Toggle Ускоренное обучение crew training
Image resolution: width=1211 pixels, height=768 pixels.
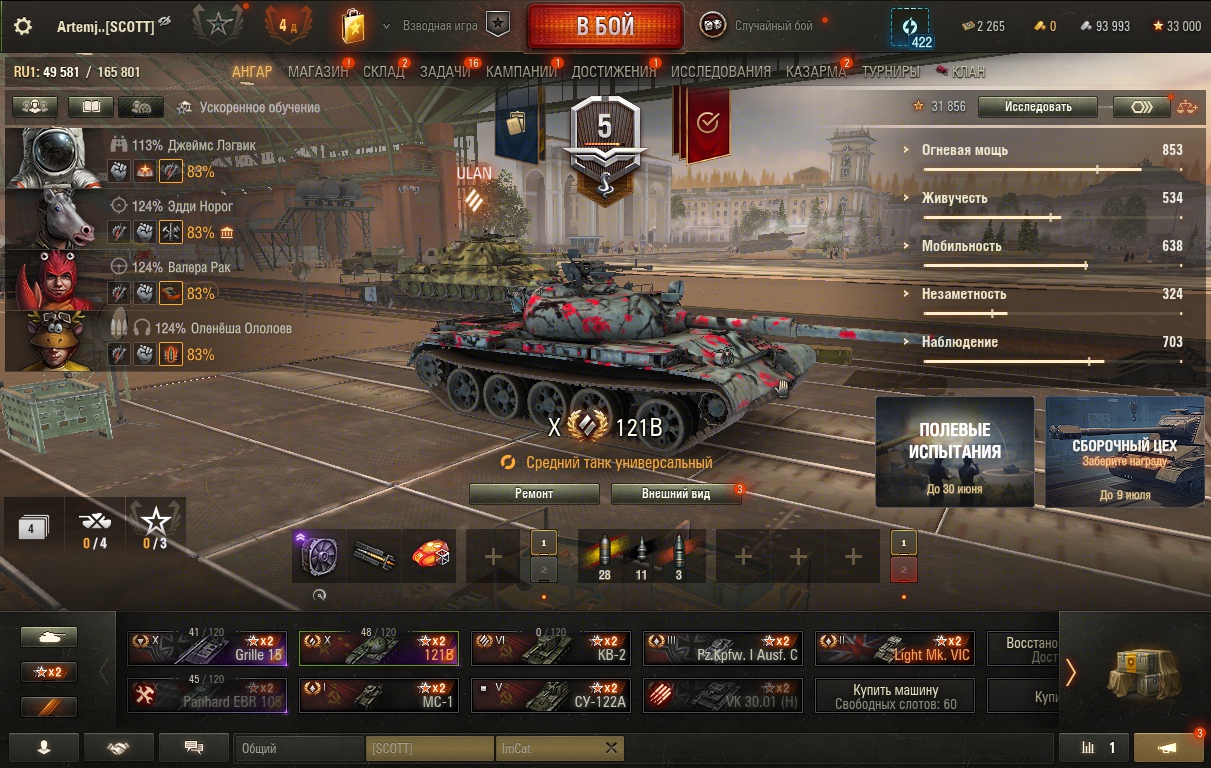click(x=249, y=107)
